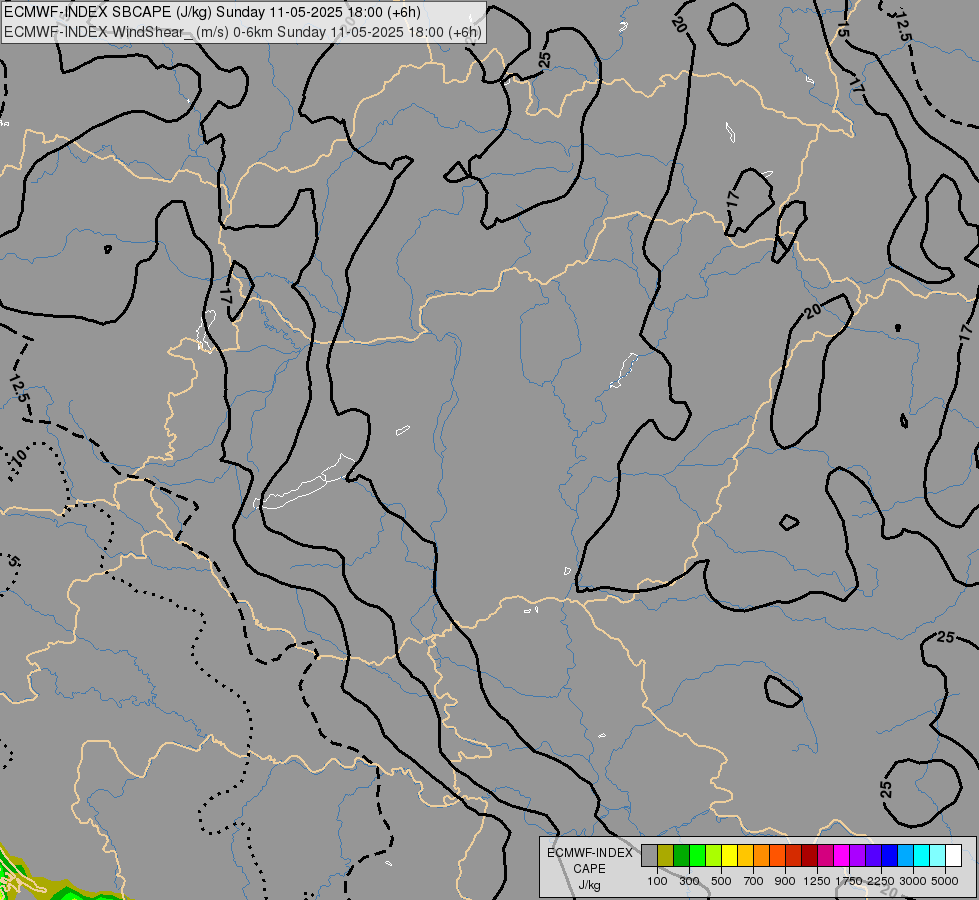979x900 pixels.
Task: Pick the pale cyan legend swatch
Action: [938, 855]
